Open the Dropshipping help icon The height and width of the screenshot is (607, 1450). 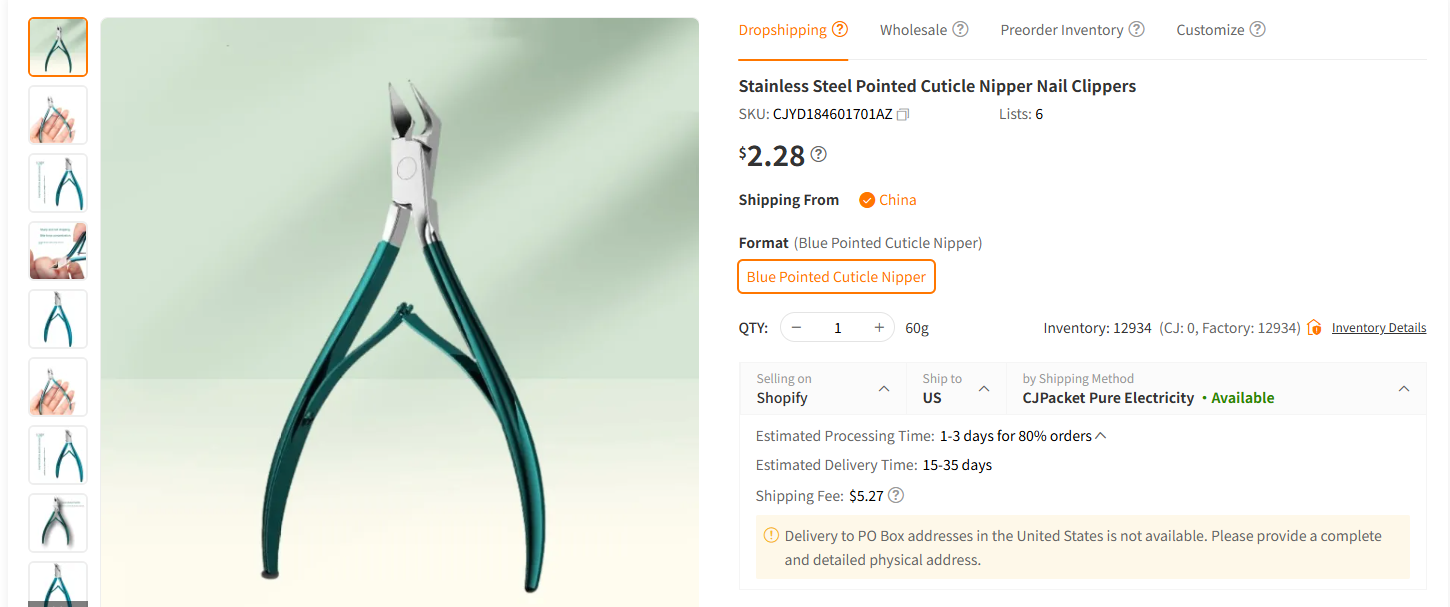(842, 29)
